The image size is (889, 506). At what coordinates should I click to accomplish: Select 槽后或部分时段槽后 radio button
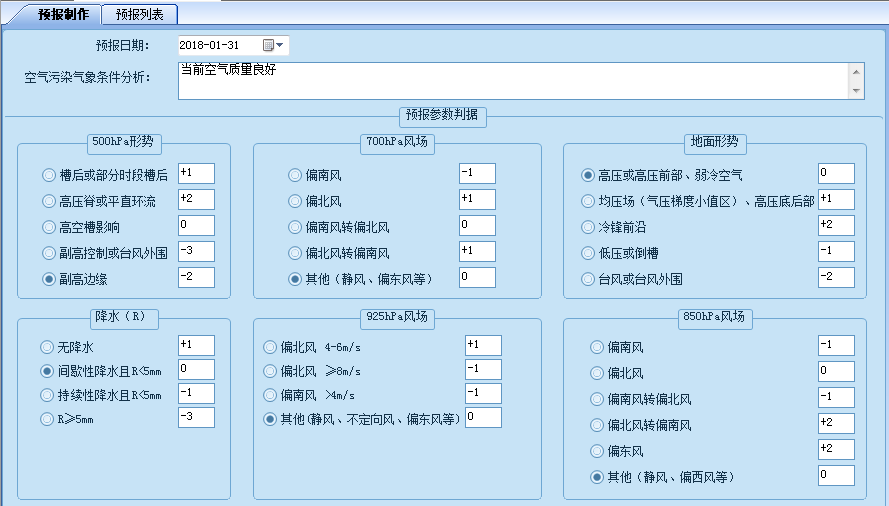(49, 175)
